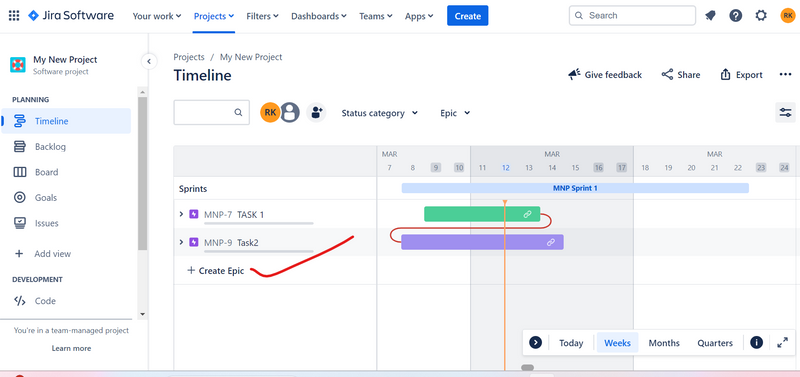
Task: Open the Status category filter dropdown
Action: 380,113
